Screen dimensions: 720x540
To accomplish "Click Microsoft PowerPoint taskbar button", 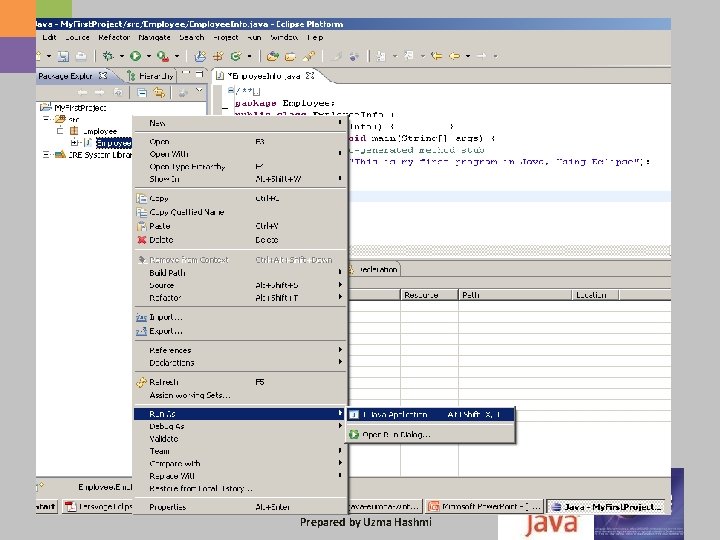I will coord(484,506).
